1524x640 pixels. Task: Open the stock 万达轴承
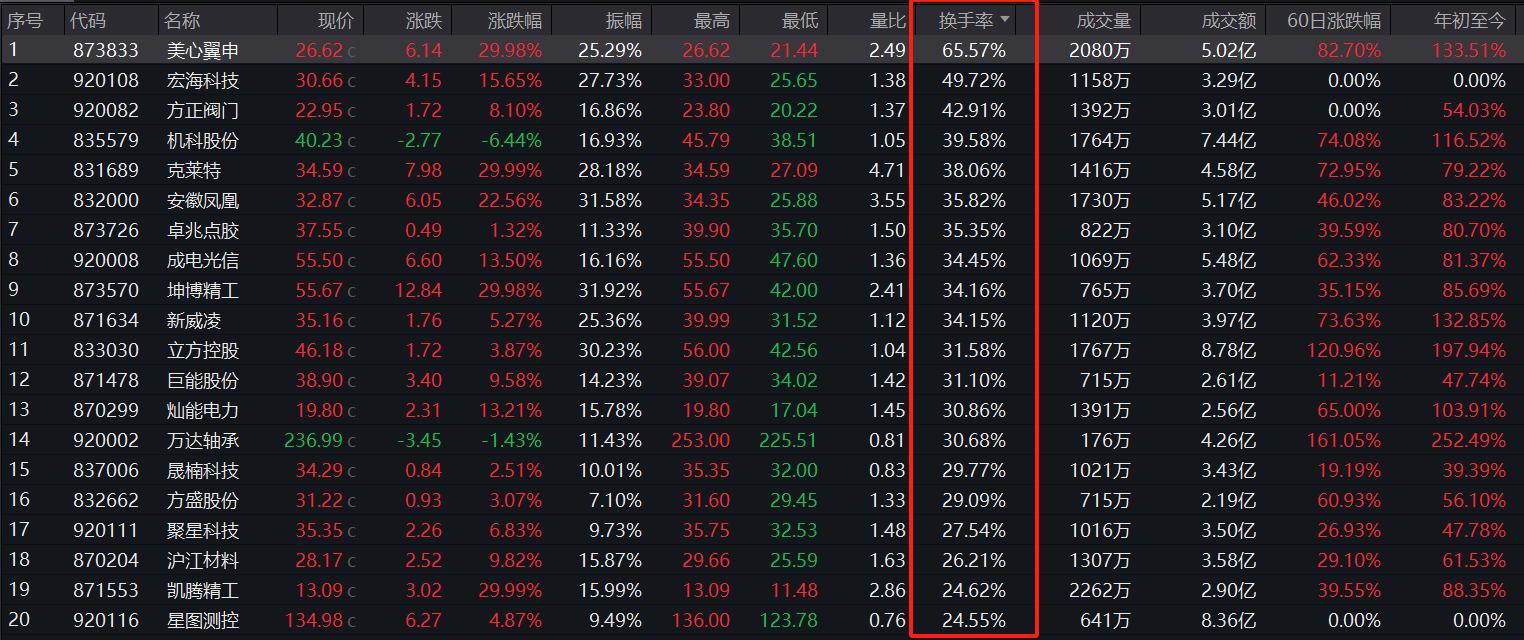203,440
